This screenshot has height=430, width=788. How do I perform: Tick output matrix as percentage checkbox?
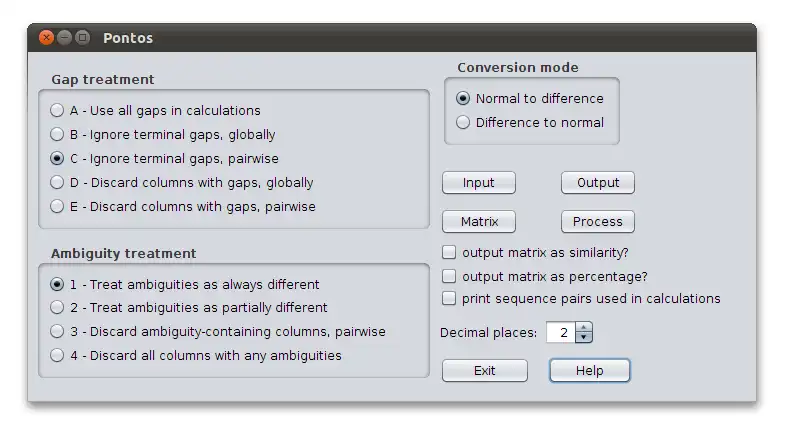coord(449,276)
